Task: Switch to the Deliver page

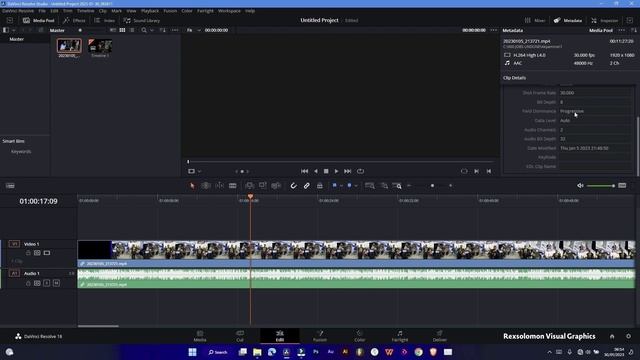Action: [440, 336]
